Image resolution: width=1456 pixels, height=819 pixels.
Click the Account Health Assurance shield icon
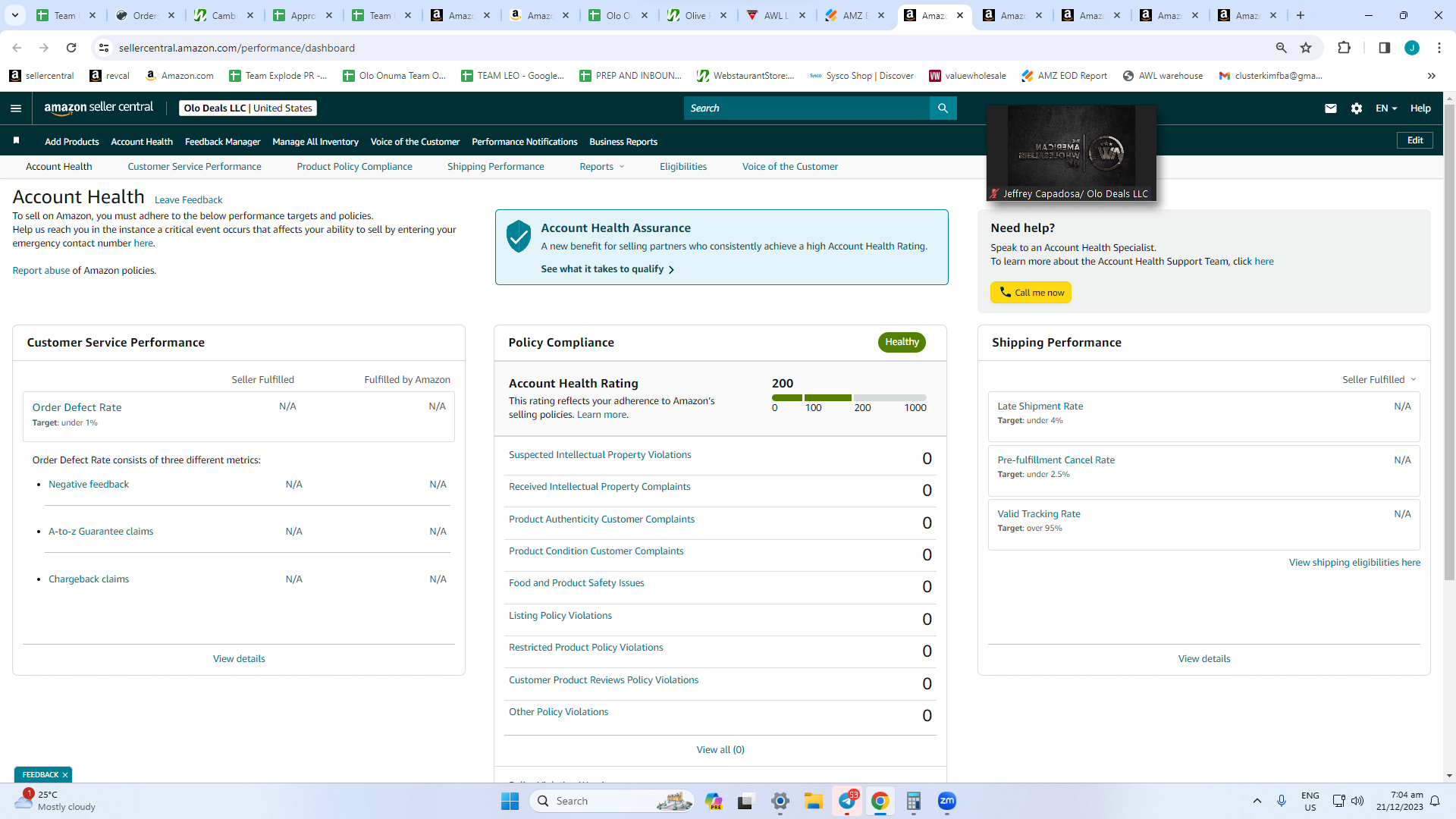pyautogui.click(x=519, y=237)
